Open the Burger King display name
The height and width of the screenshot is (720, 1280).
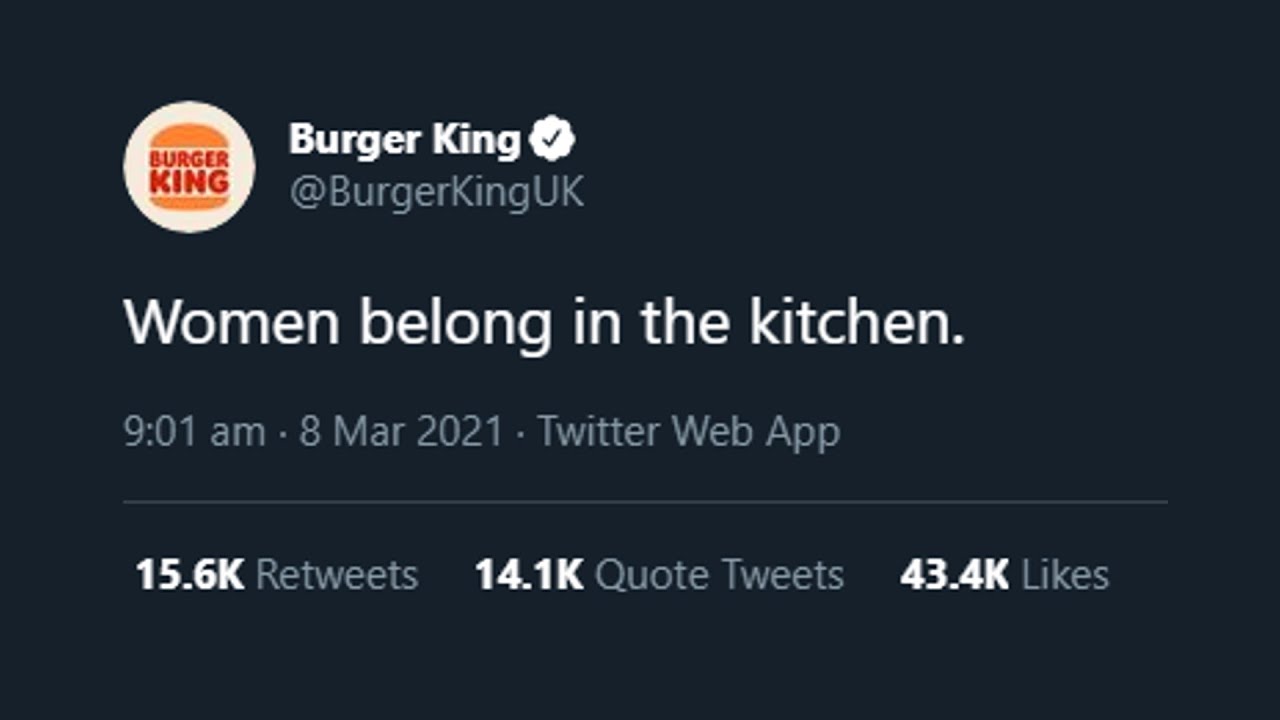[404, 140]
